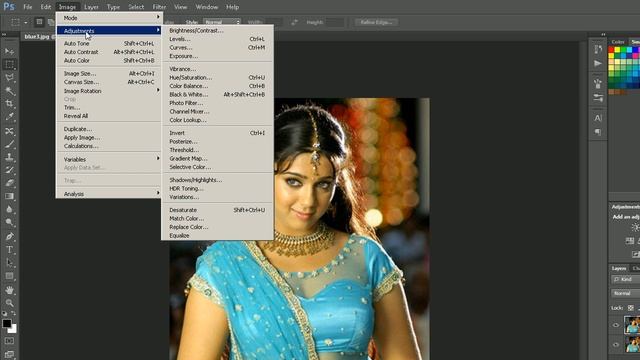Open the Filter menu
This screenshot has width=640, height=360.
coord(159,7)
